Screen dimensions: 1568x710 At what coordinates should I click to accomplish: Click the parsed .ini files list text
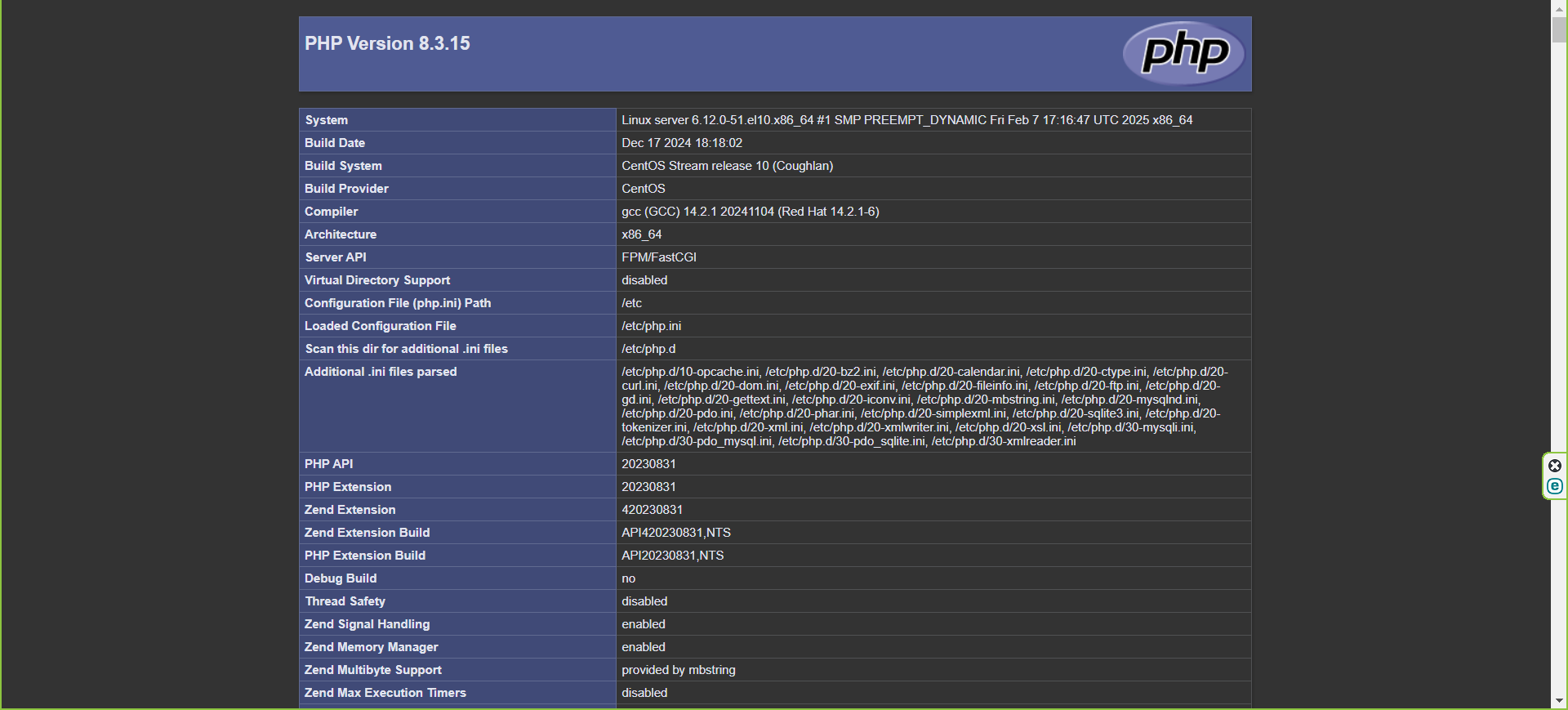pyautogui.click(x=924, y=406)
